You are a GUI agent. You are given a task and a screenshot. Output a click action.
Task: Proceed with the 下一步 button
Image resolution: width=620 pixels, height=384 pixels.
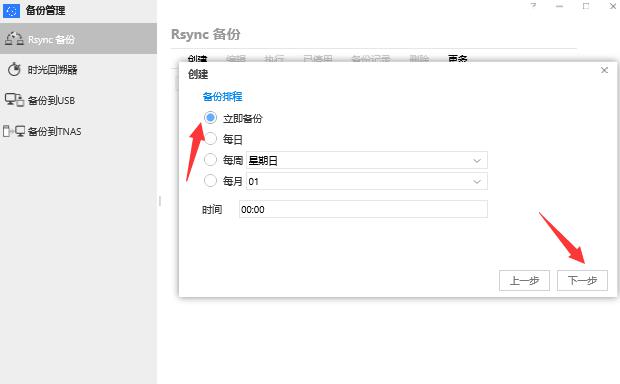582,280
